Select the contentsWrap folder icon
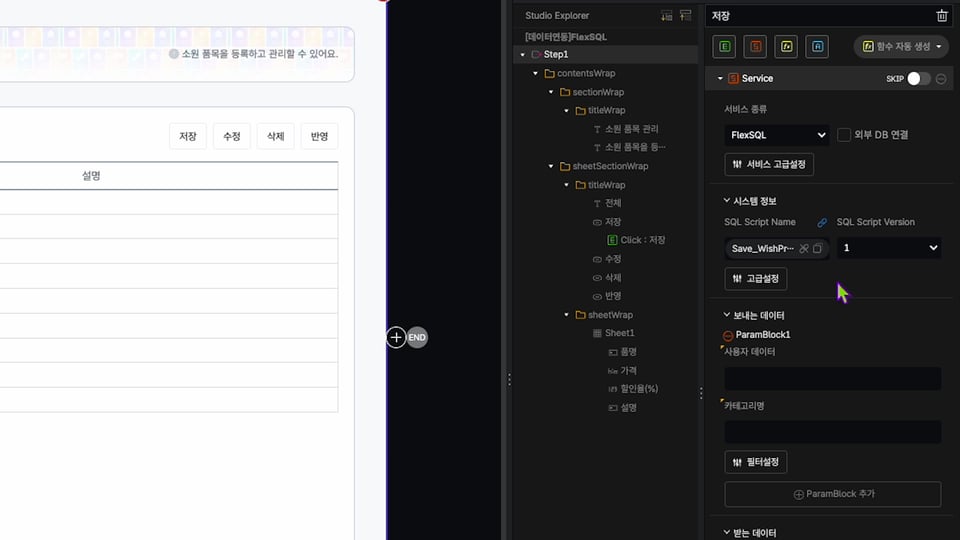The height and width of the screenshot is (540, 960). 549,73
